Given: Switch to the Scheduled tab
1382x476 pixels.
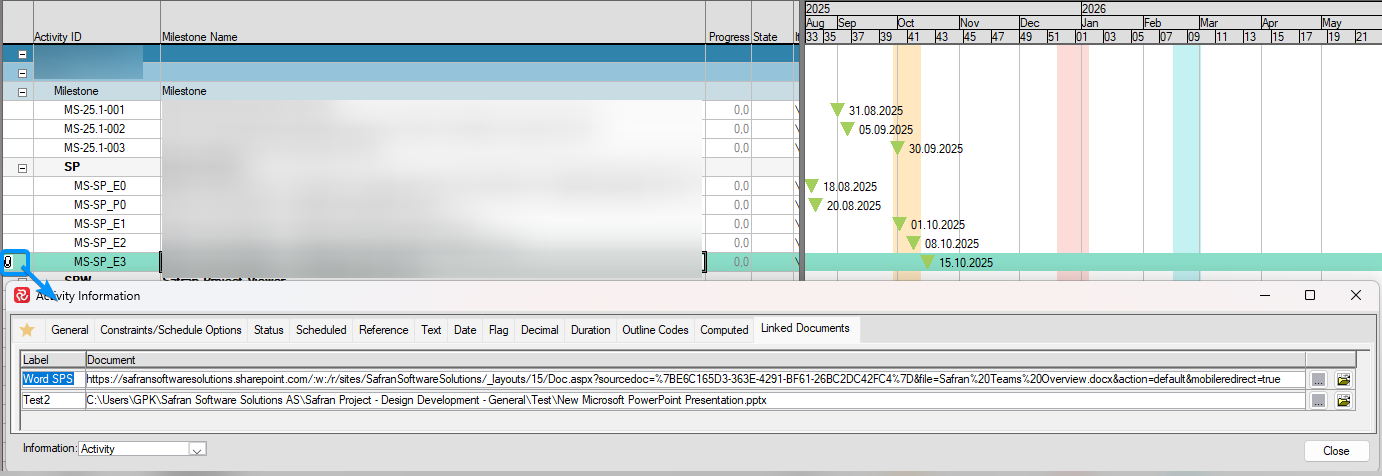Looking at the screenshot, I should tap(321, 330).
